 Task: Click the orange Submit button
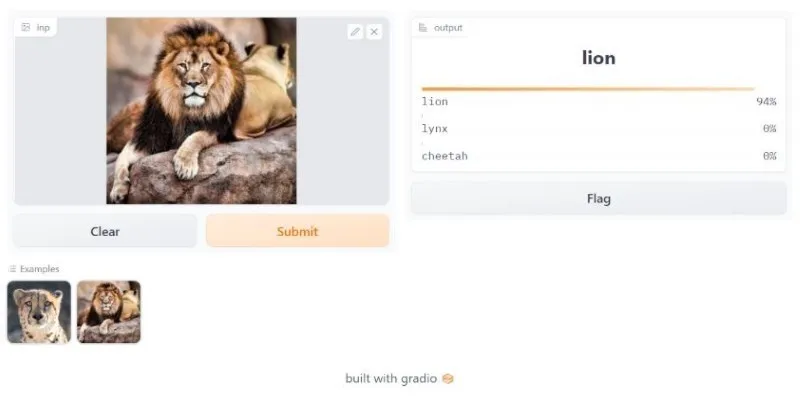point(297,231)
